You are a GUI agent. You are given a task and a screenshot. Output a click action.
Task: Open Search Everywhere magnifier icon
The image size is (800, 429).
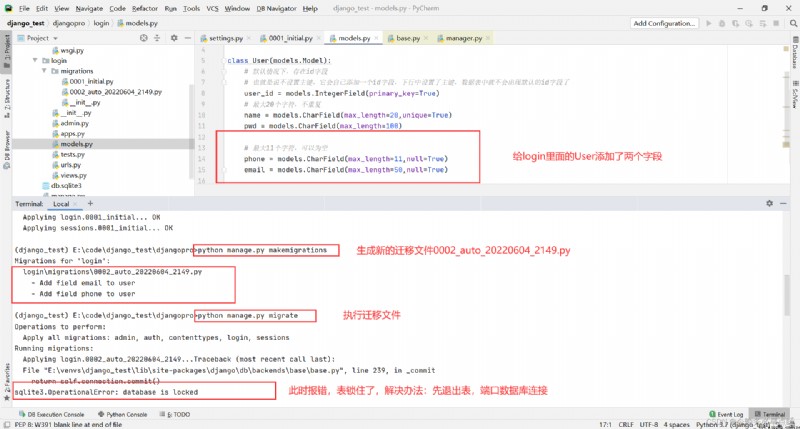coord(793,23)
